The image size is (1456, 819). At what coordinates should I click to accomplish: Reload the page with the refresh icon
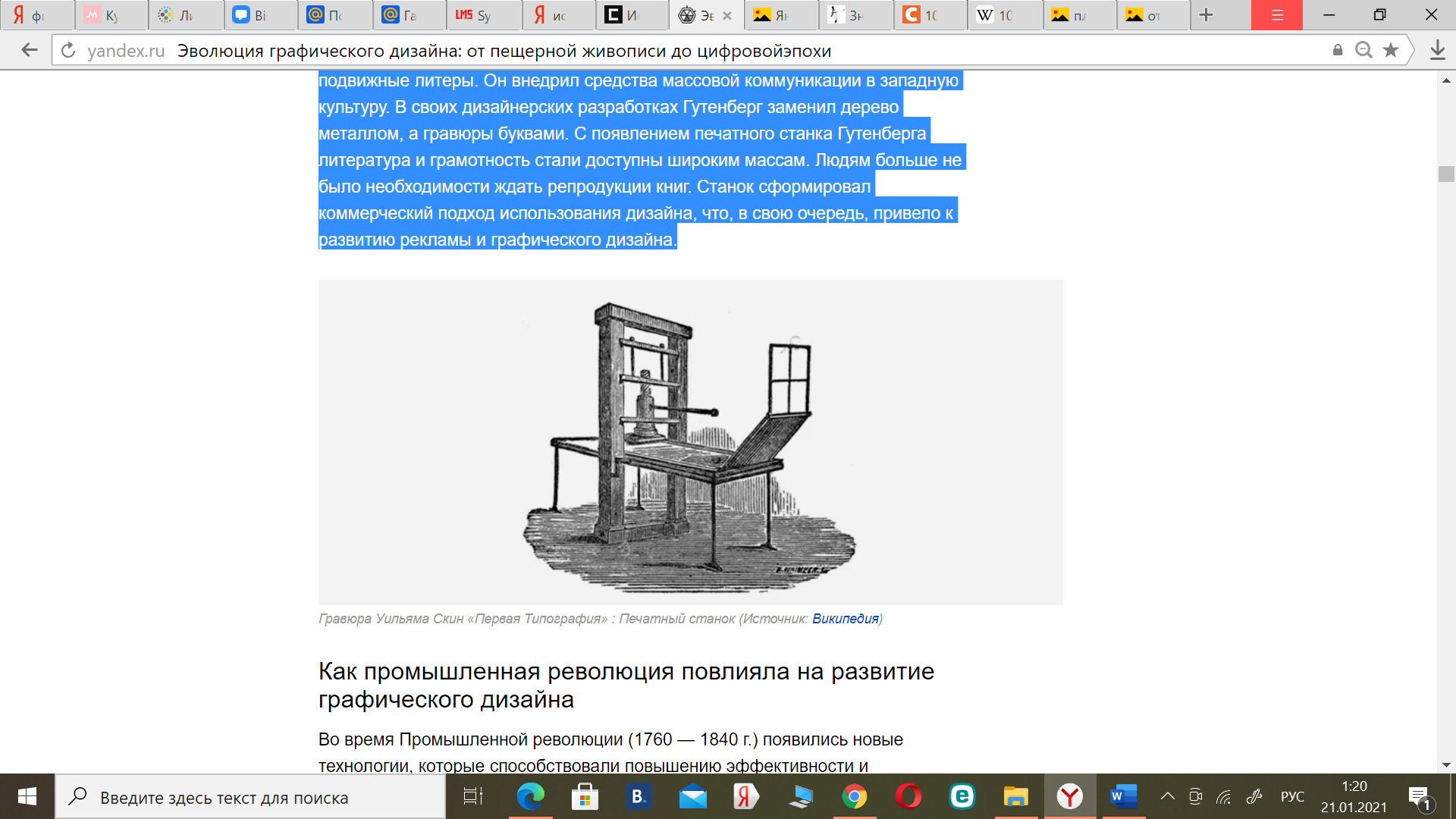[68, 50]
